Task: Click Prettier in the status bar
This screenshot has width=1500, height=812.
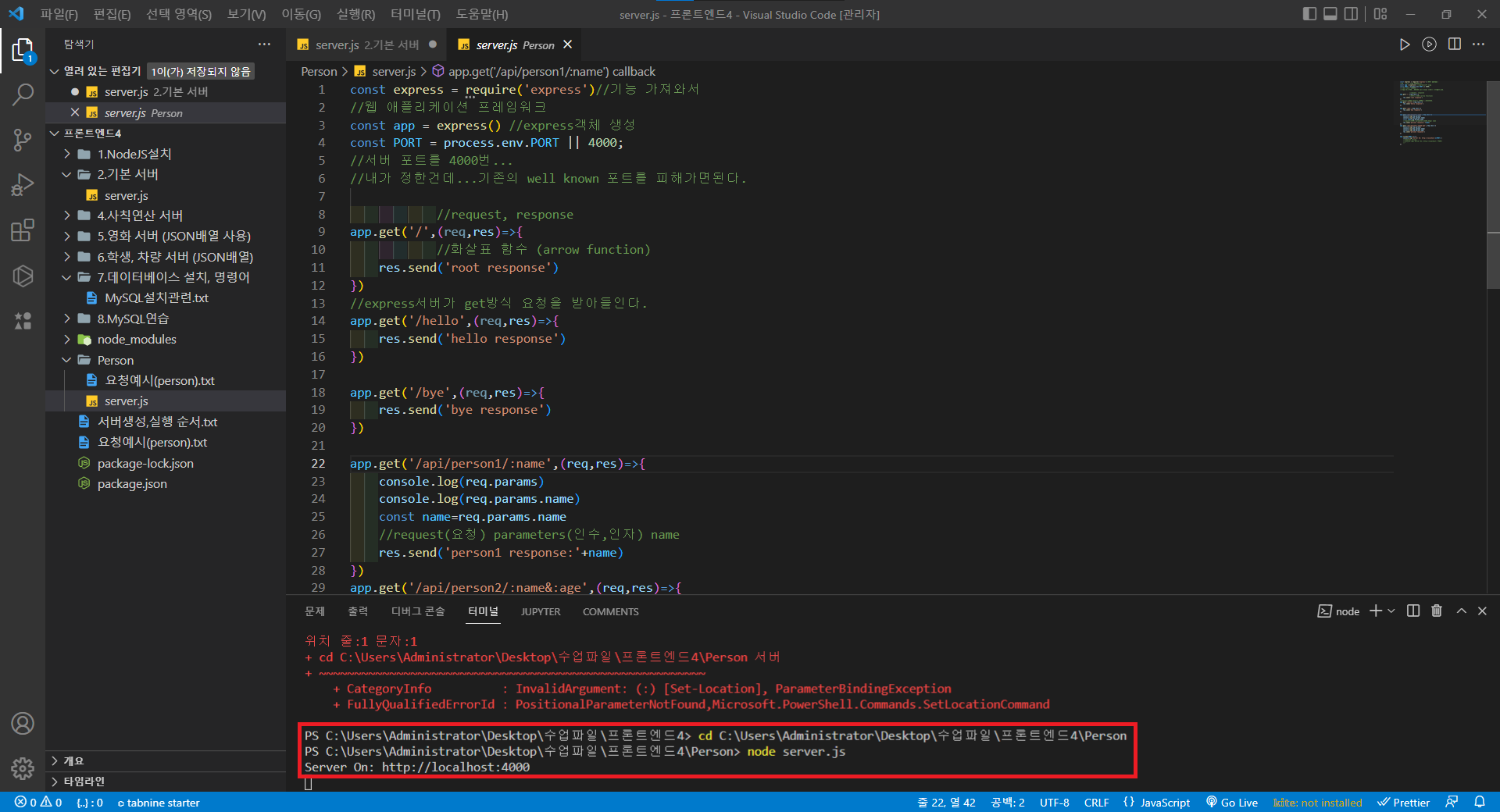Action: (1404, 803)
